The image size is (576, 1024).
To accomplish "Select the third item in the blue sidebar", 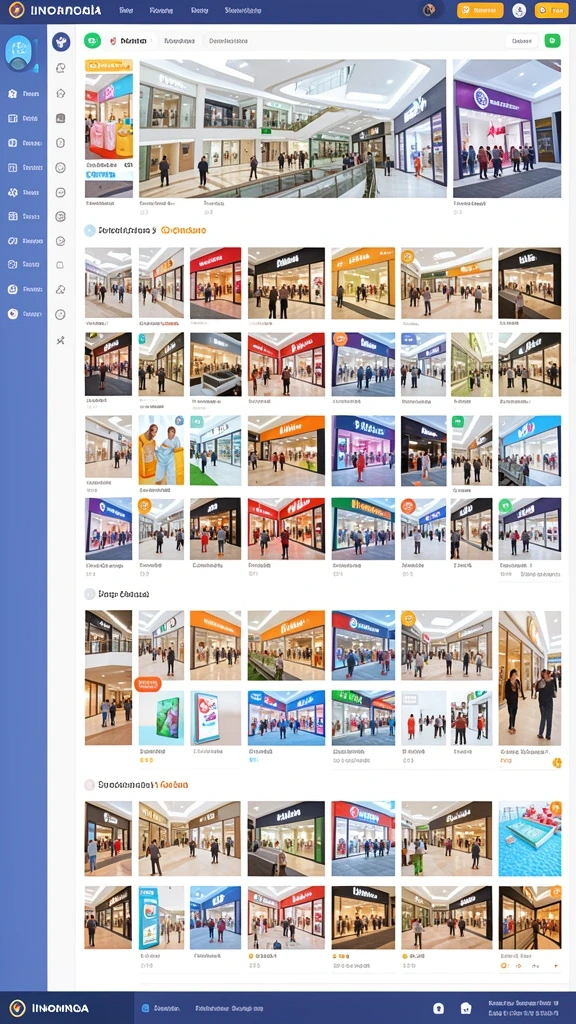I will point(24,143).
